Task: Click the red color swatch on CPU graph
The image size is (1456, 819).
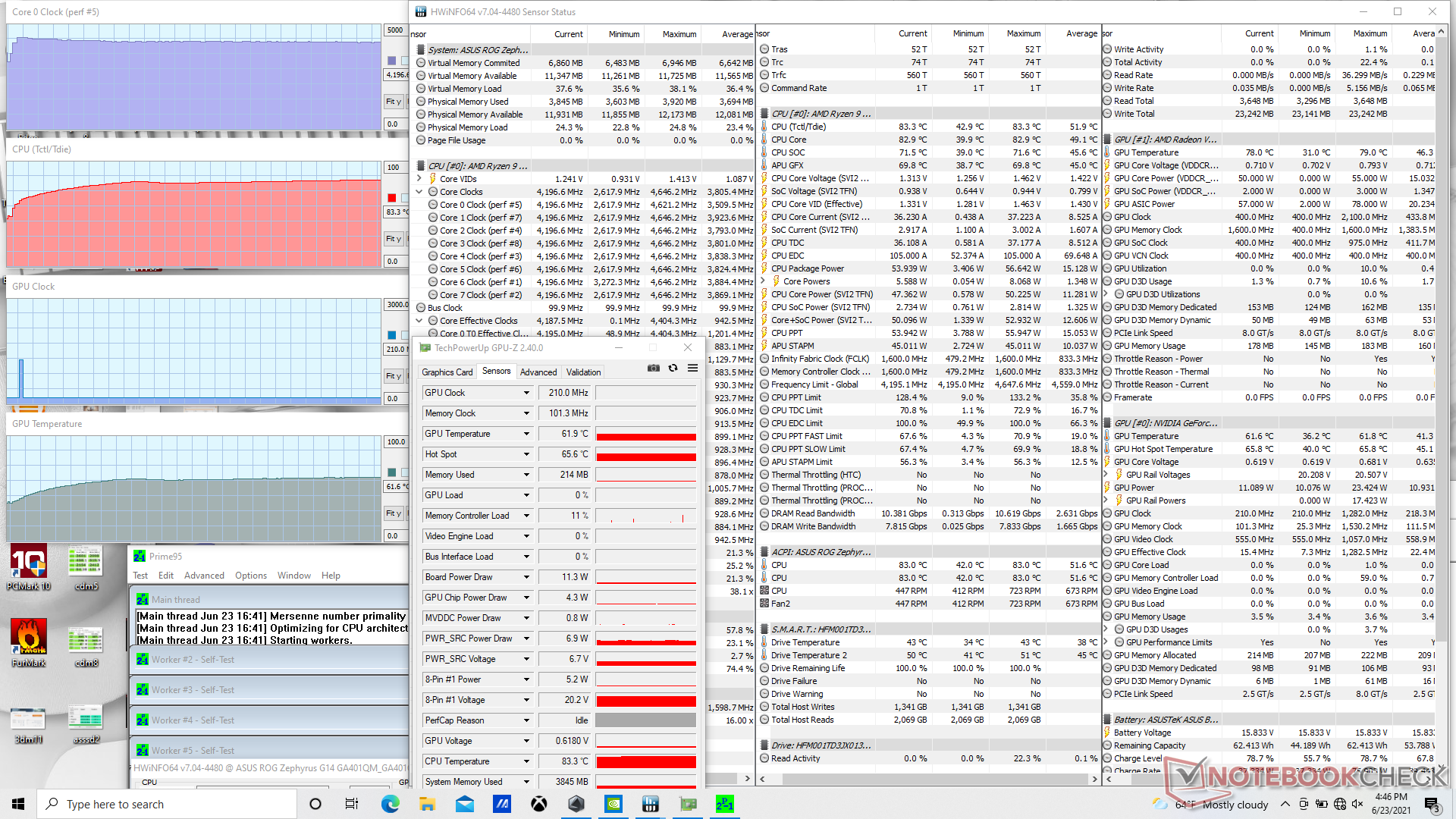Action: tap(391, 198)
